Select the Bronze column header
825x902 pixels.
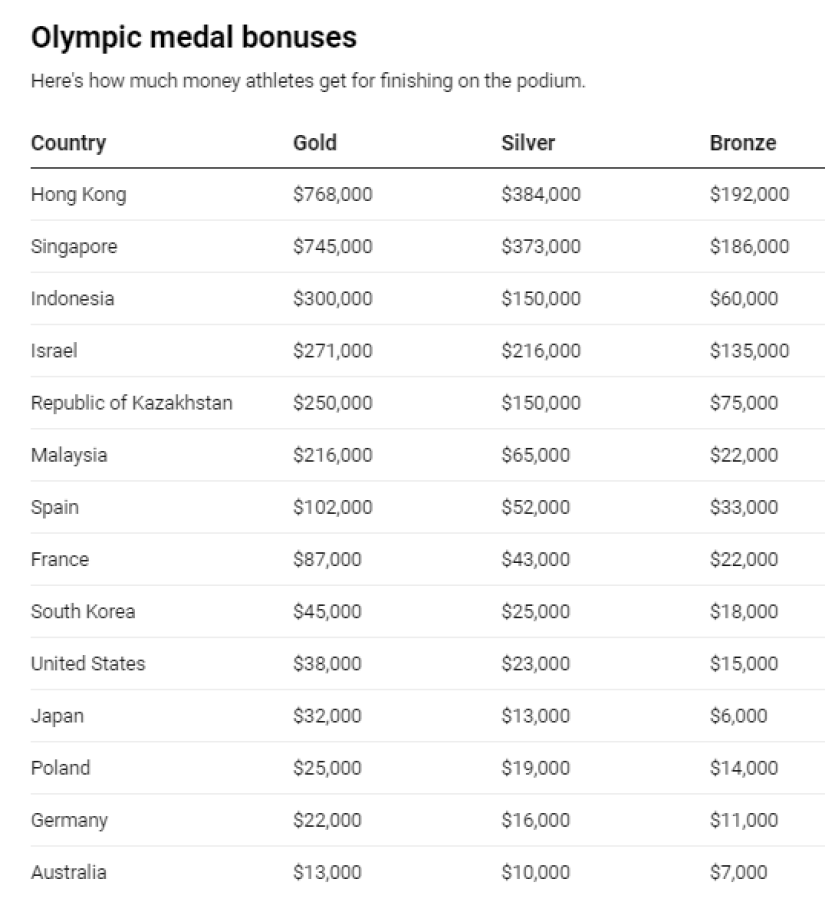(743, 142)
